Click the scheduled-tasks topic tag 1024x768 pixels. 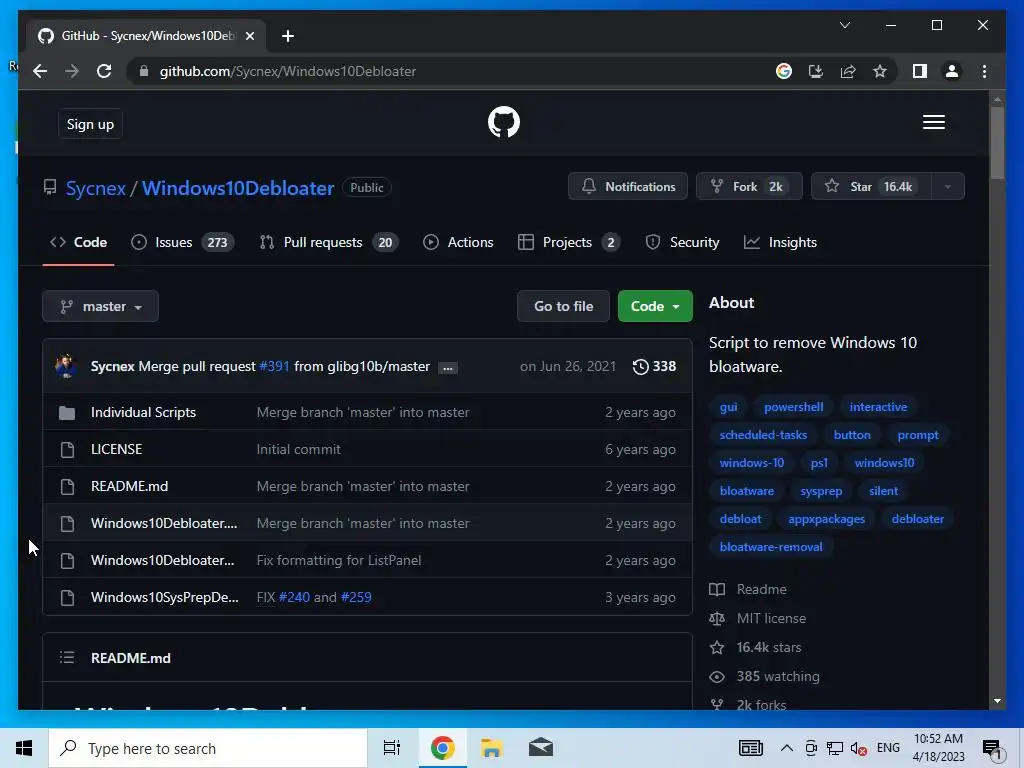[x=763, y=435]
